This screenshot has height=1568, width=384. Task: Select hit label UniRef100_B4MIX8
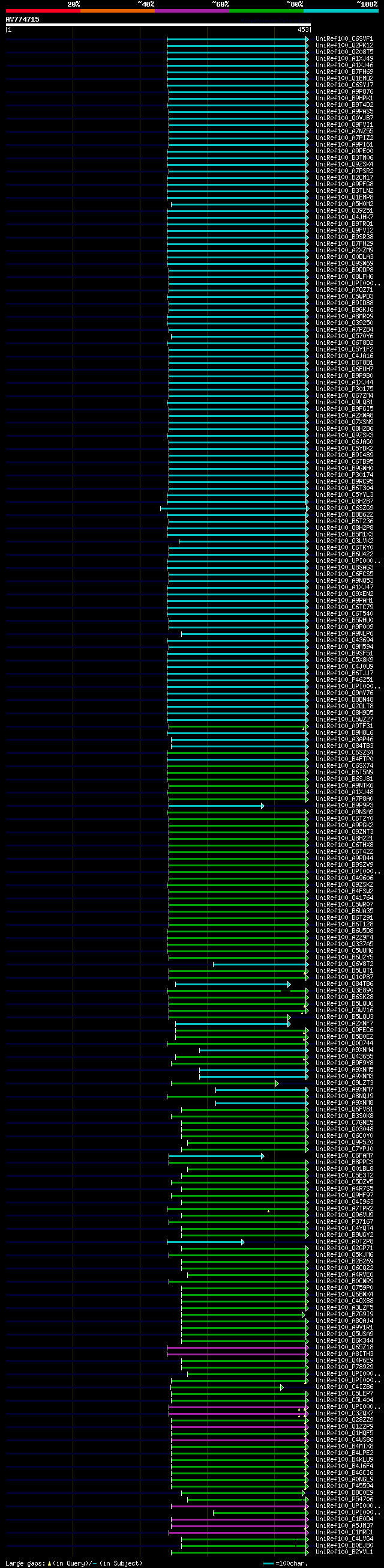click(344, 1446)
